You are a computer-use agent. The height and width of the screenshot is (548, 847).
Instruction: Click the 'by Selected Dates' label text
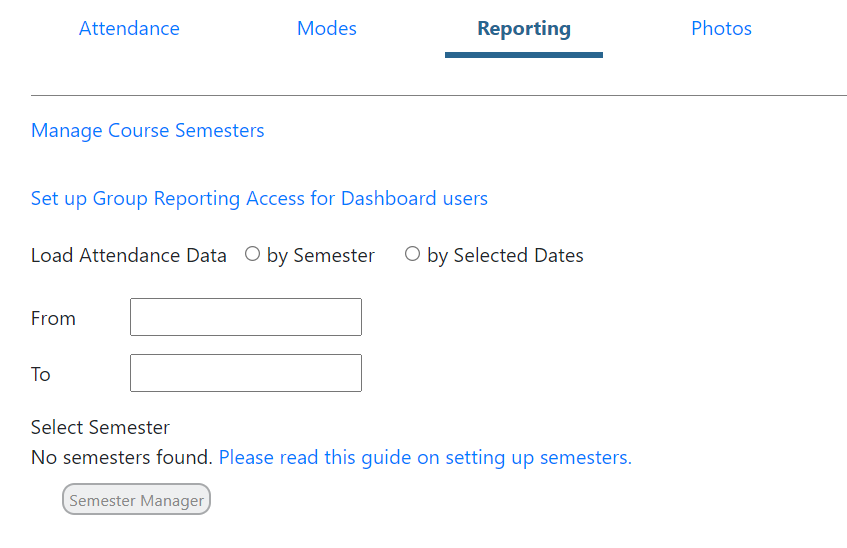tap(505, 256)
